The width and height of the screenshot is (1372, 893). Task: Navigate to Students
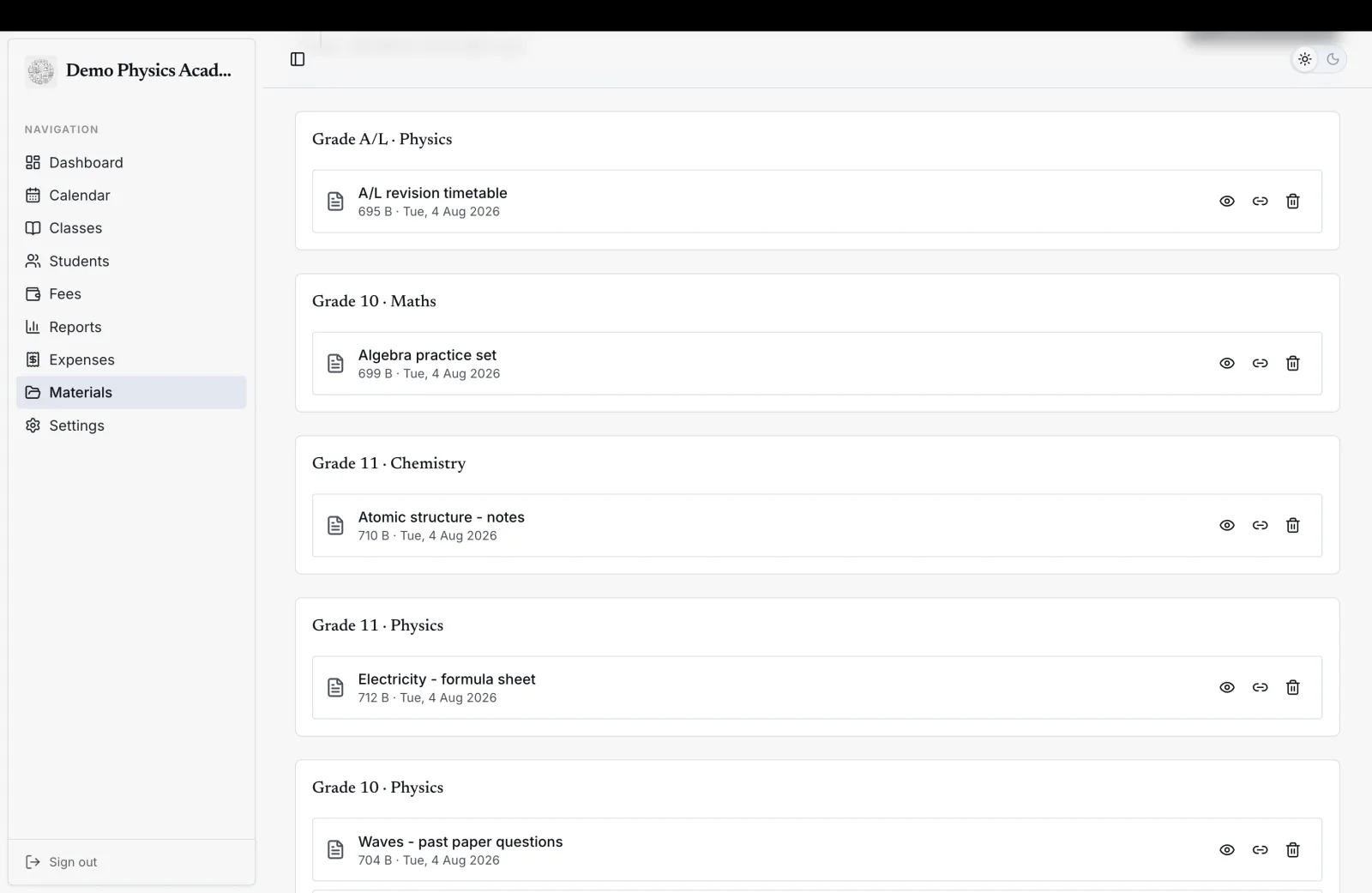coord(131,261)
